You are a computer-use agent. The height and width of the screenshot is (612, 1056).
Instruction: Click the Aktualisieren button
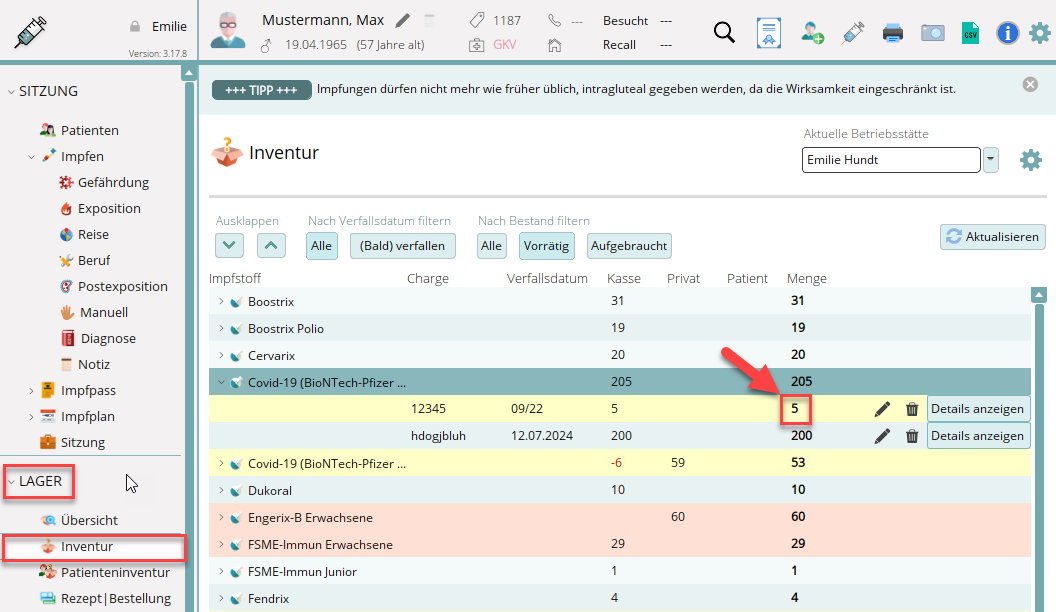pyautogui.click(x=992, y=236)
